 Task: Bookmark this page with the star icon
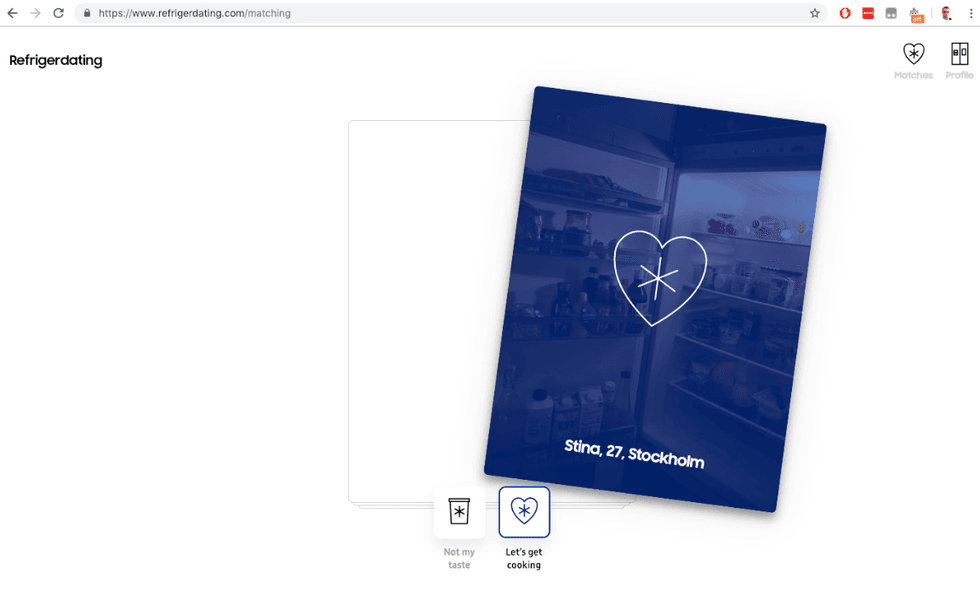815,13
